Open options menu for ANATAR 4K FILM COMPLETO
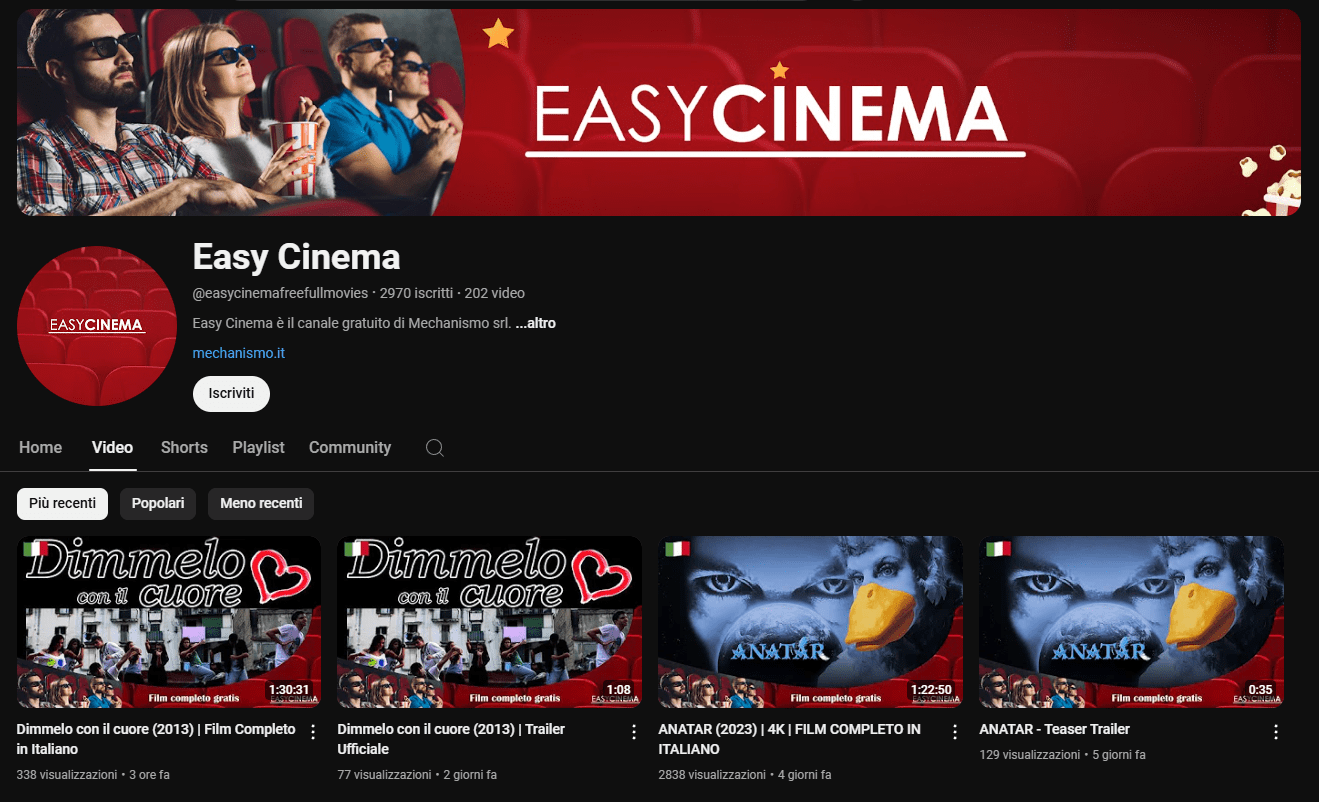This screenshot has width=1319, height=802. tap(954, 732)
